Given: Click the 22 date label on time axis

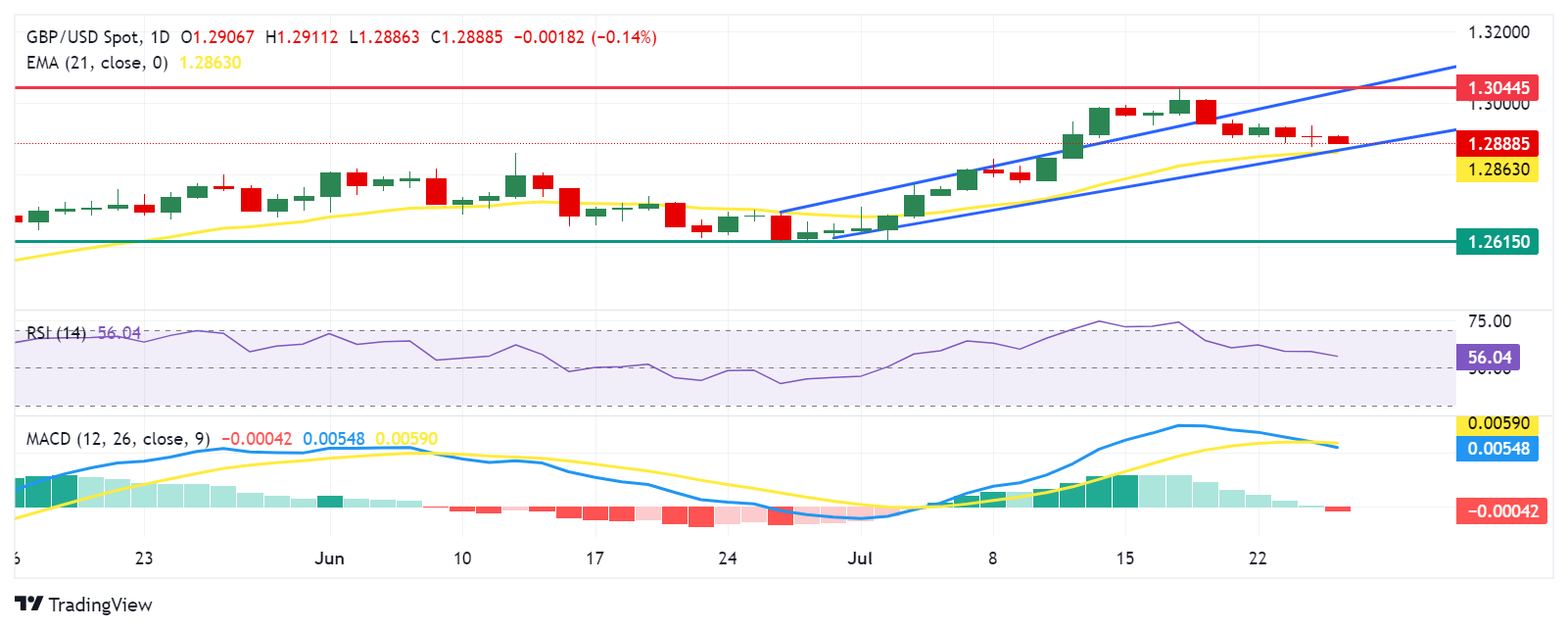Looking at the screenshot, I should [1258, 558].
